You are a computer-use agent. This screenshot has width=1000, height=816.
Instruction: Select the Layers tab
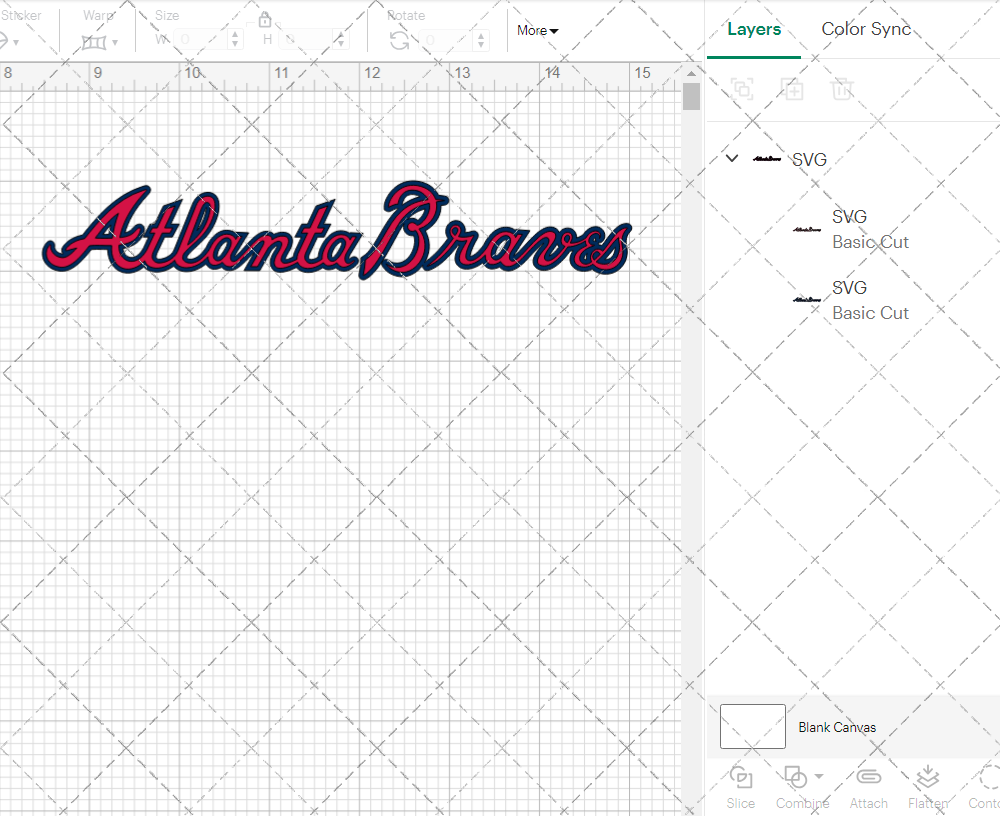754,29
